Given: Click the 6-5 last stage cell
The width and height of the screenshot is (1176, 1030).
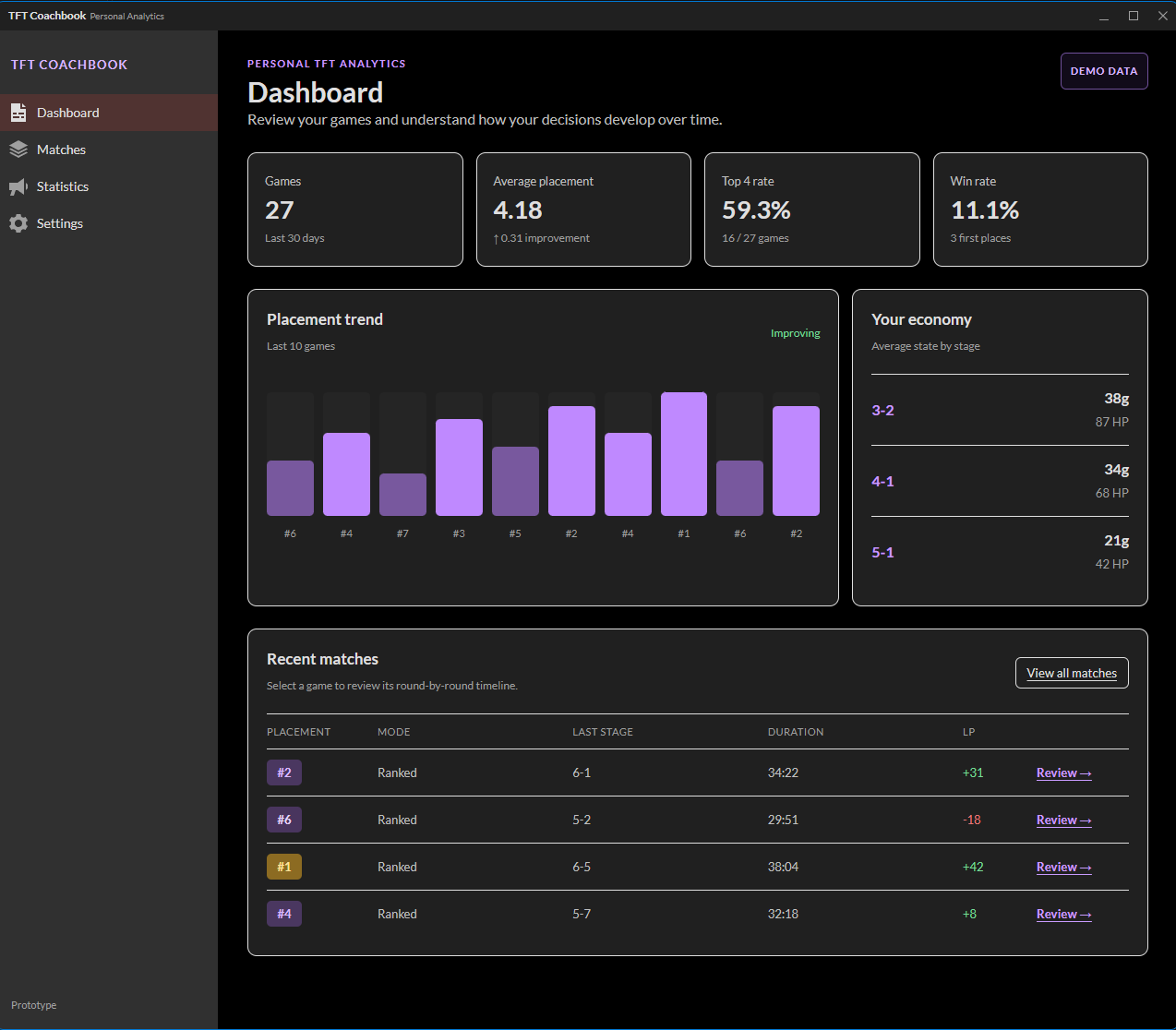Looking at the screenshot, I should 582,867.
